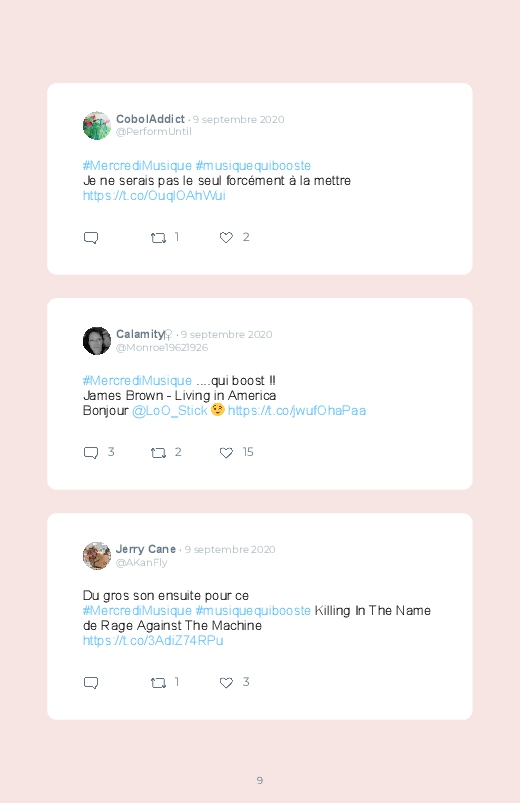The height and width of the screenshot is (803, 520).
Task: Open #MercrediMusique hashtag in Calamity's tweet
Action: point(137,381)
